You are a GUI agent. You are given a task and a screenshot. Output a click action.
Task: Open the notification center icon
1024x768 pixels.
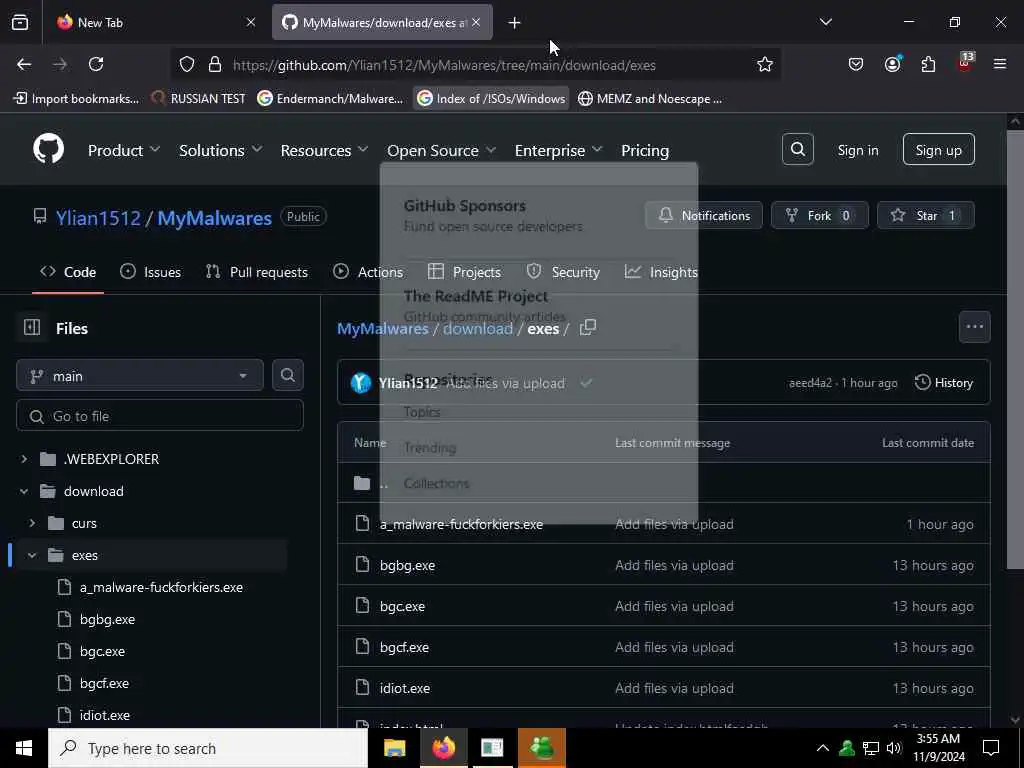tap(991, 748)
